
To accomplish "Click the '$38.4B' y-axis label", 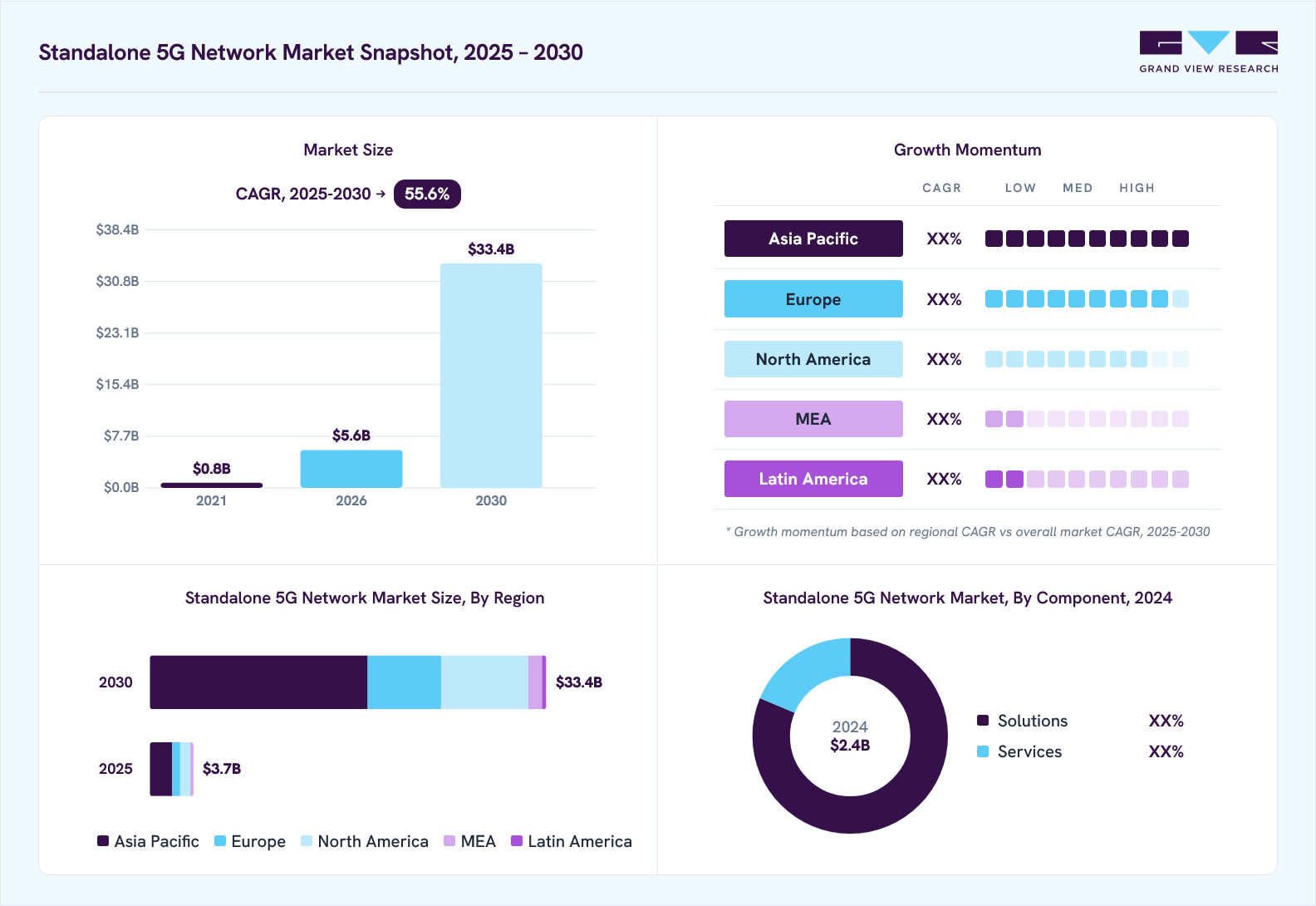I will pyautogui.click(x=117, y=229).
